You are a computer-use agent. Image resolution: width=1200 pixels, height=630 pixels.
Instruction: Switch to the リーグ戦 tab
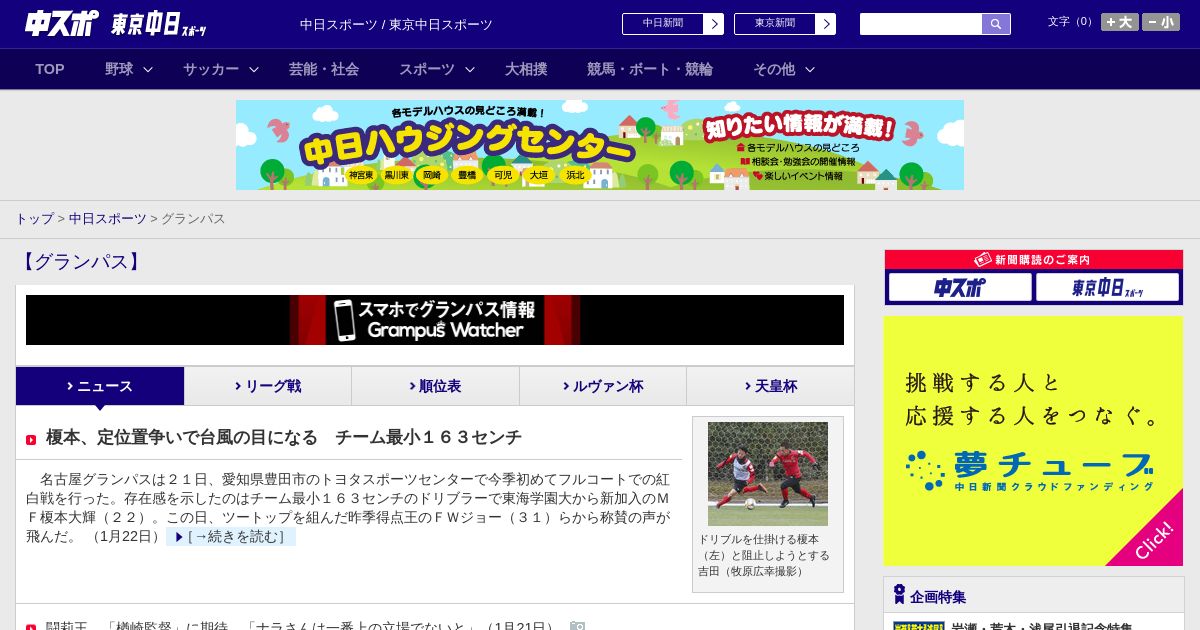[268, 386]
